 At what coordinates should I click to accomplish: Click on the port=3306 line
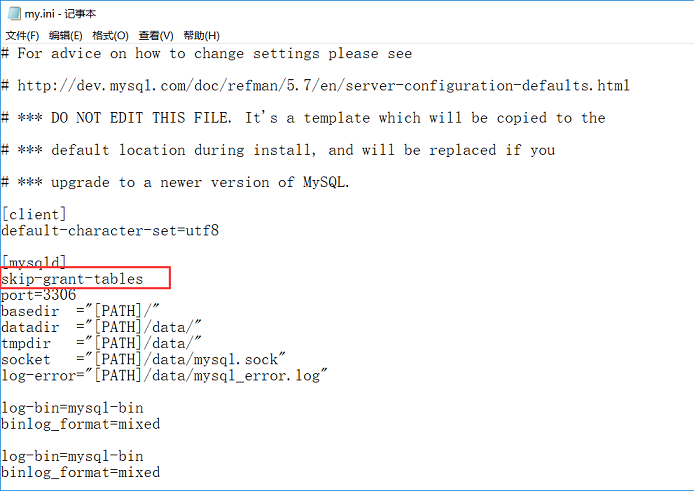click(x=39, y=295)
